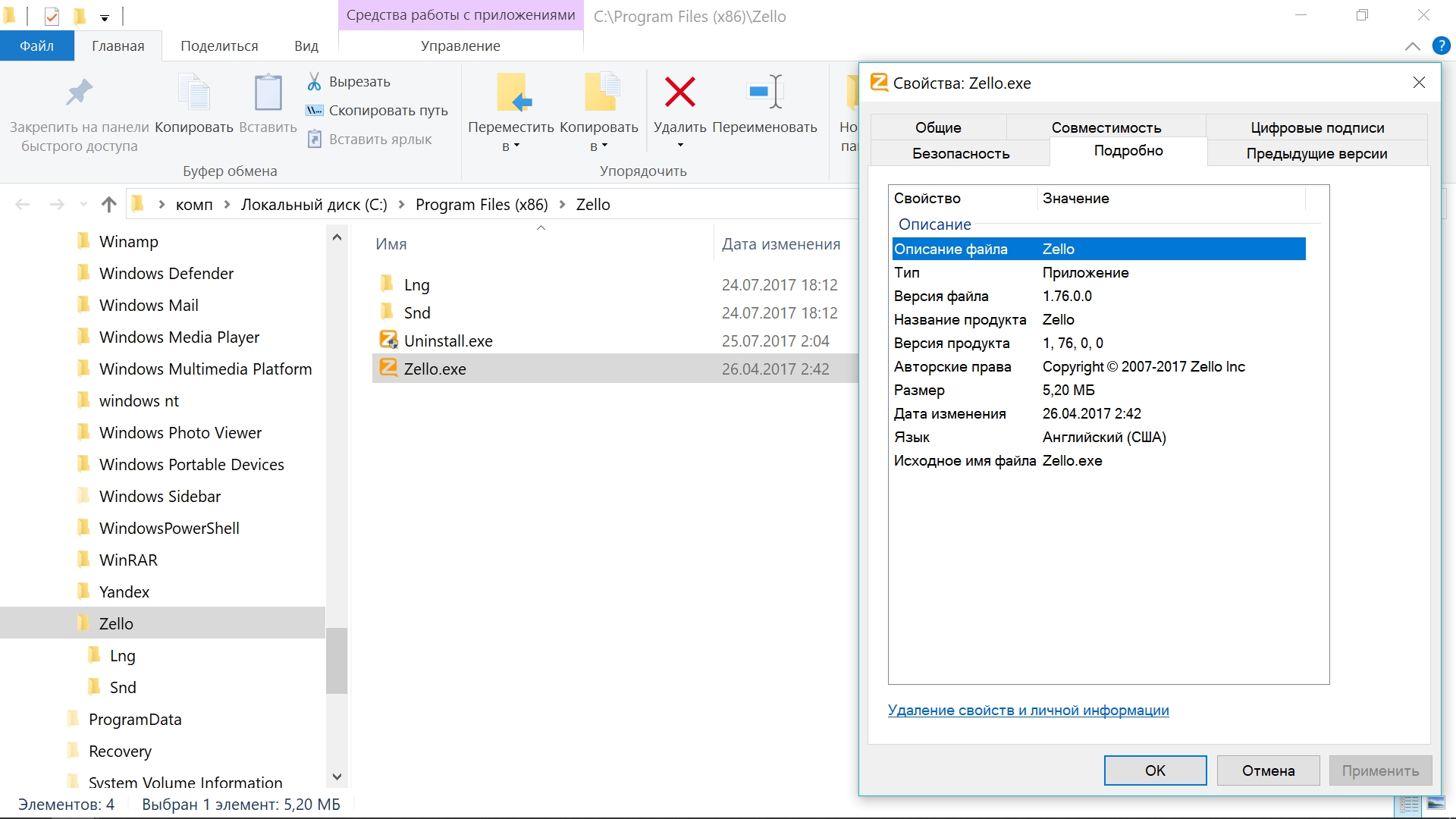Click the Удаление свойств и личной информации link
This screenshot has width=1456, height=819.
1028,711
